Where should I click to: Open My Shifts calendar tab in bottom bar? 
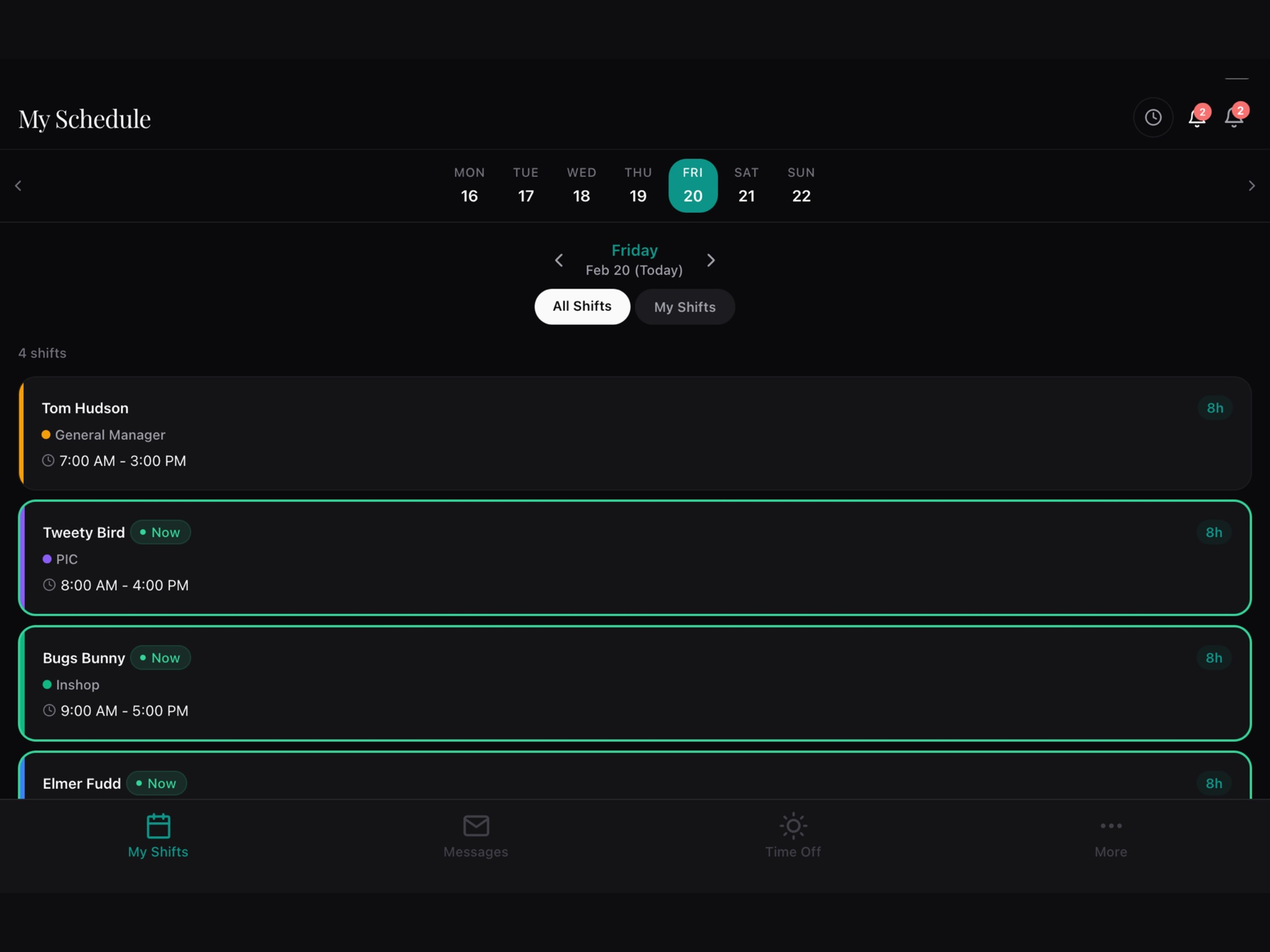[159, 835]
